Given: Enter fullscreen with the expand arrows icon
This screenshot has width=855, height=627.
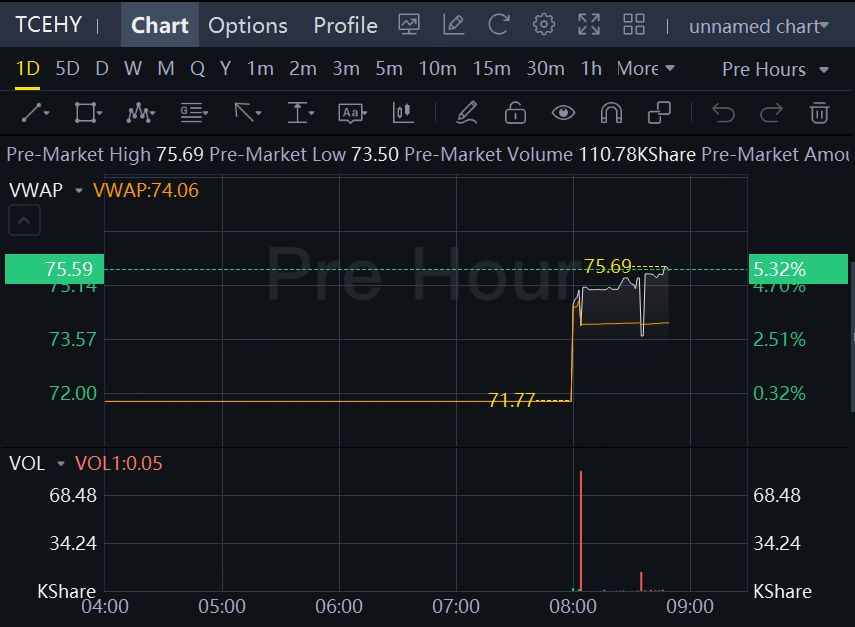Looking at the screenshot, I should click(x=589, y=25).
